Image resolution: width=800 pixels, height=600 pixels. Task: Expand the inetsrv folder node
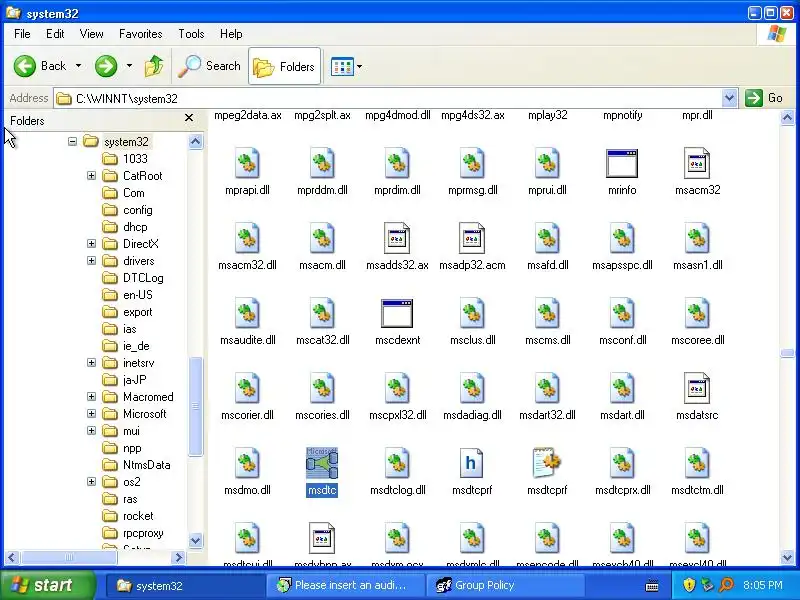tap(91, 363)
